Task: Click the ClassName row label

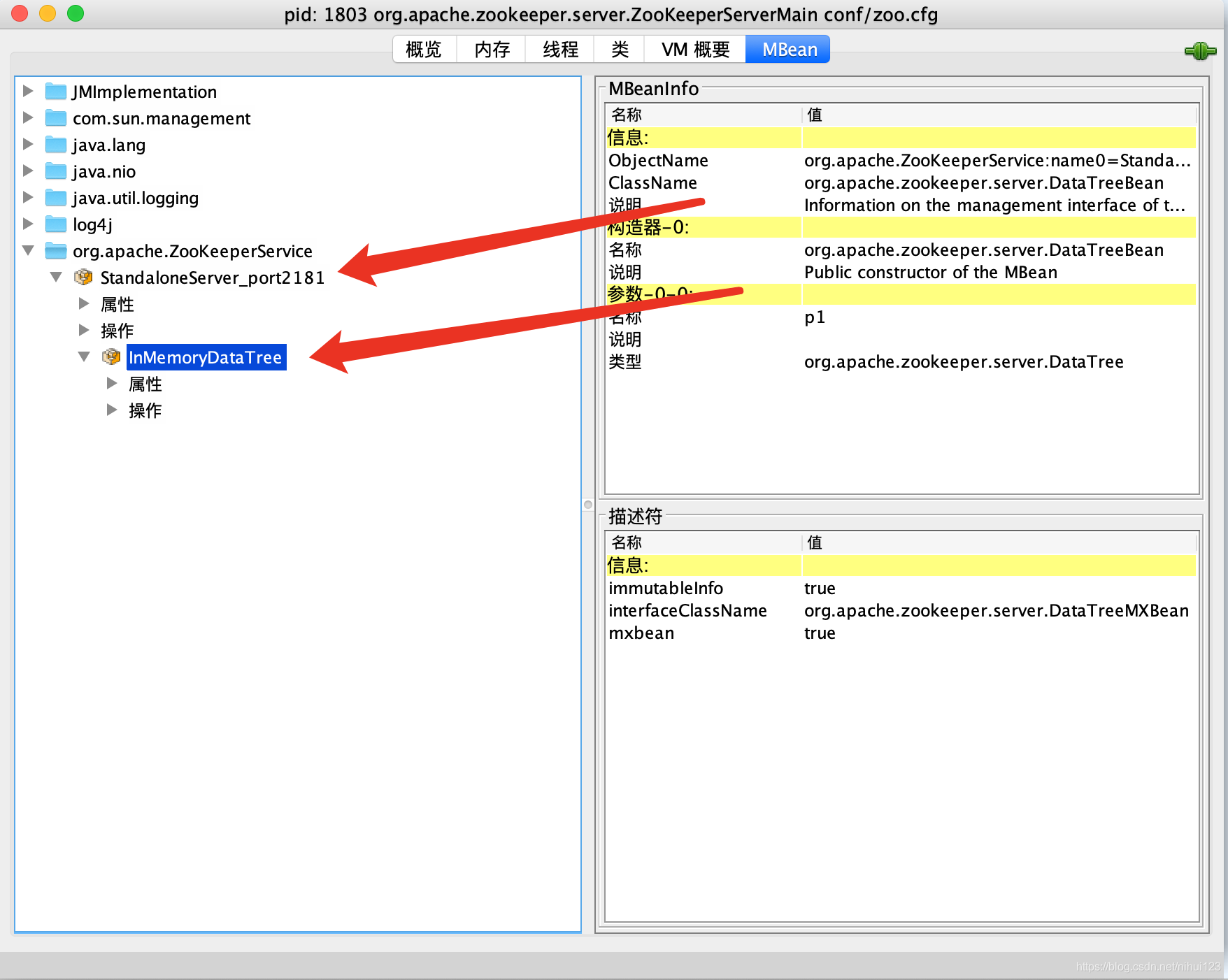Action: (652, 182)
